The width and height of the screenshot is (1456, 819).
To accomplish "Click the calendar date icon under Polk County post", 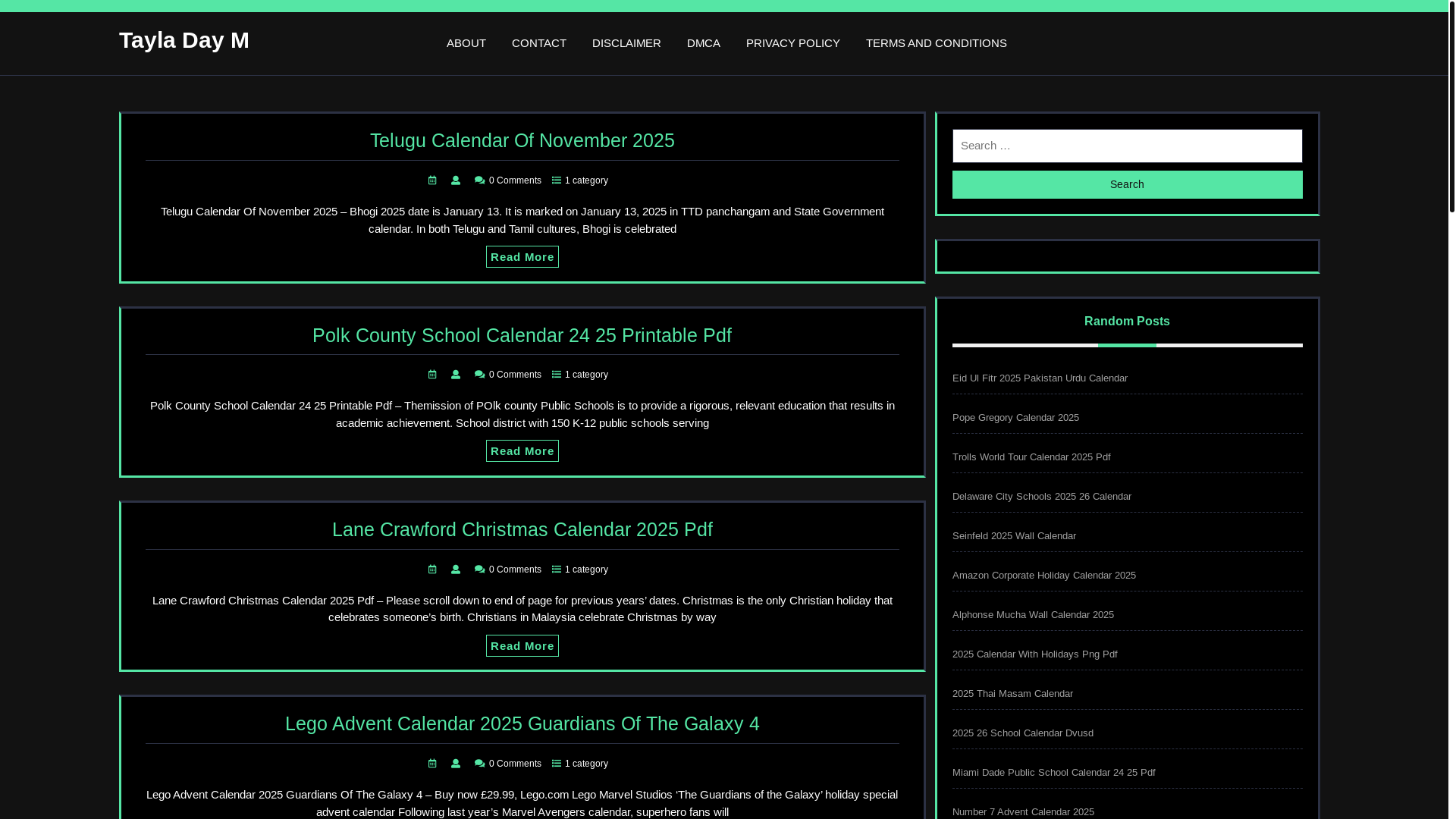I will tap(432, 375).
